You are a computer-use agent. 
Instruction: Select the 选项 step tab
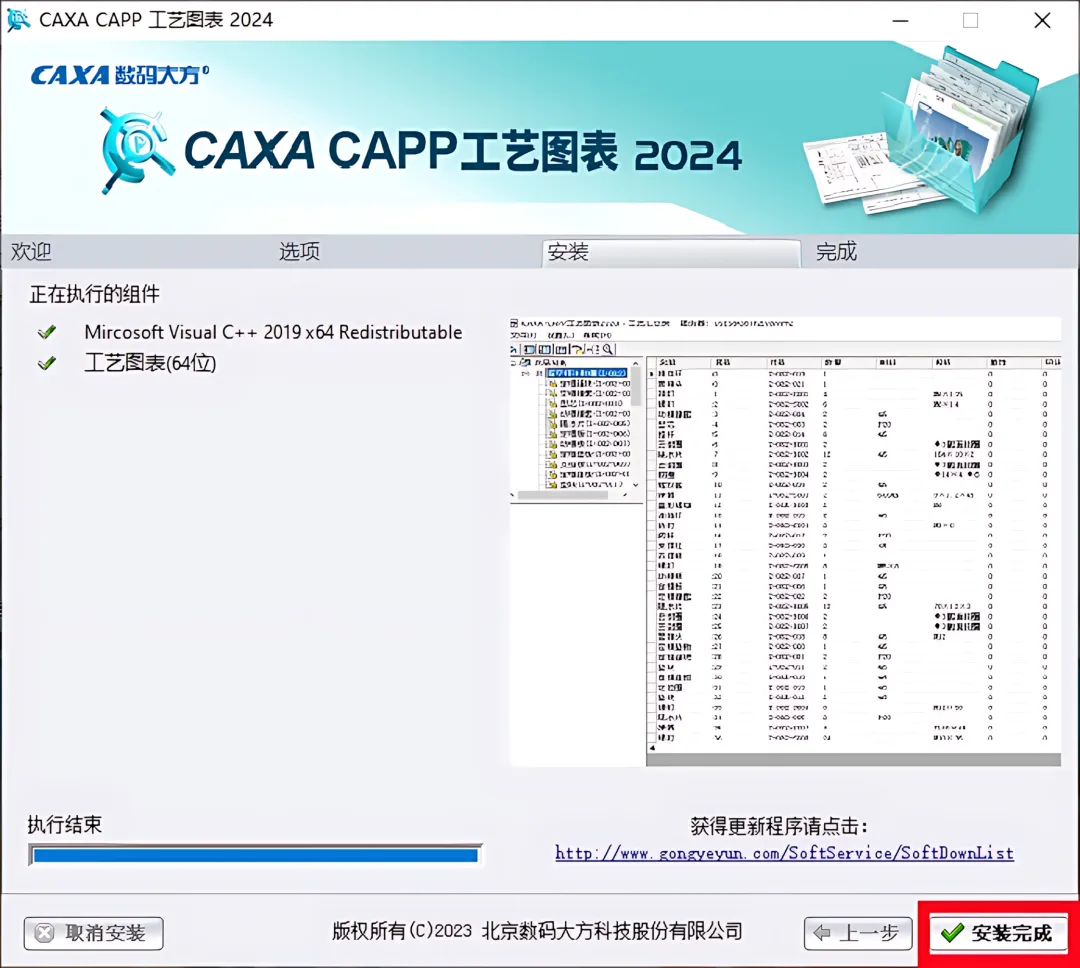[x=300, y=251]
